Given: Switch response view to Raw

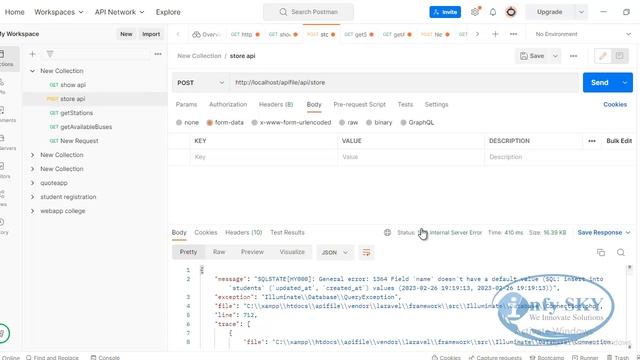Looking at the screenshot, I should point(219,252).
